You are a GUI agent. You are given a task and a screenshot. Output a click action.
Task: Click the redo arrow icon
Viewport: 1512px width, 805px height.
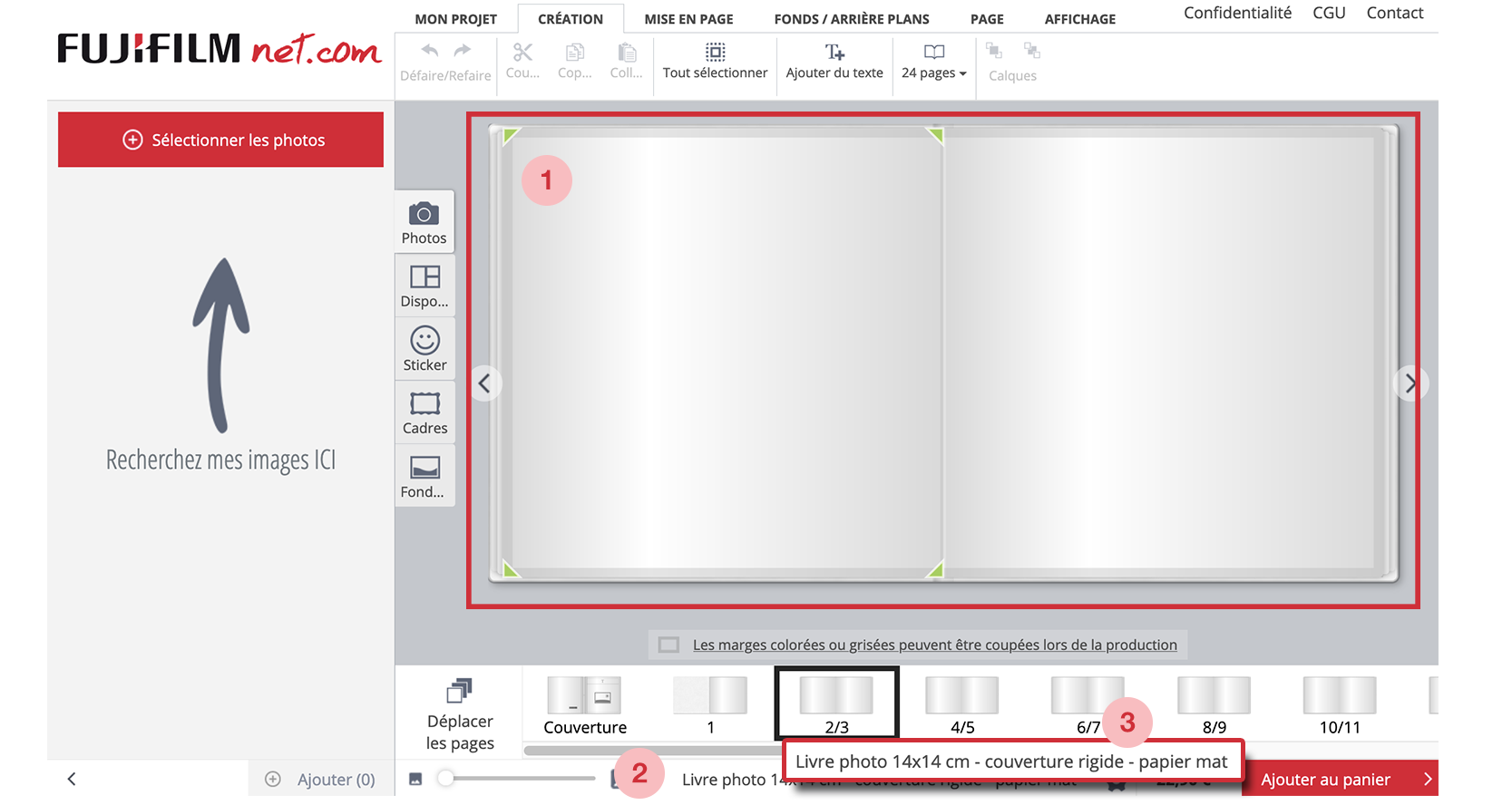pyautogui.click(x=463, y=51)
